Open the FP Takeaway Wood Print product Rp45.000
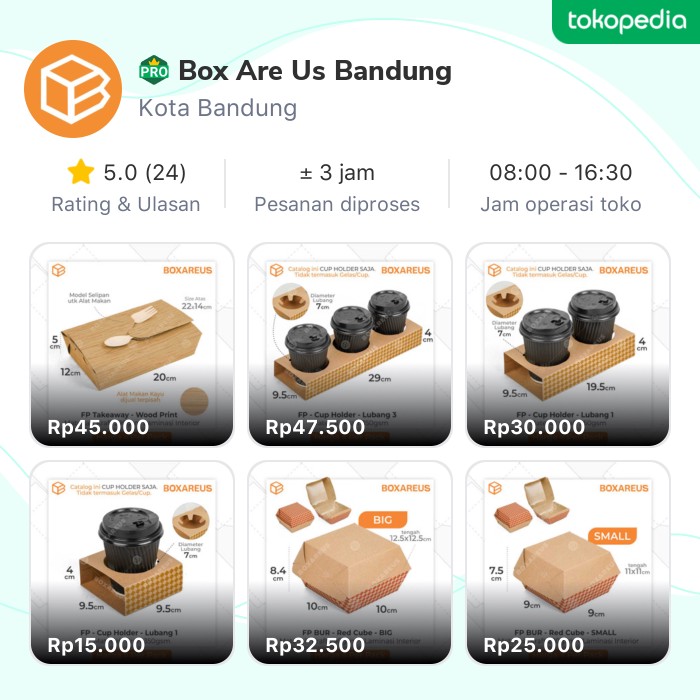This screenshot has height=700, width=700. coord(132,344)
